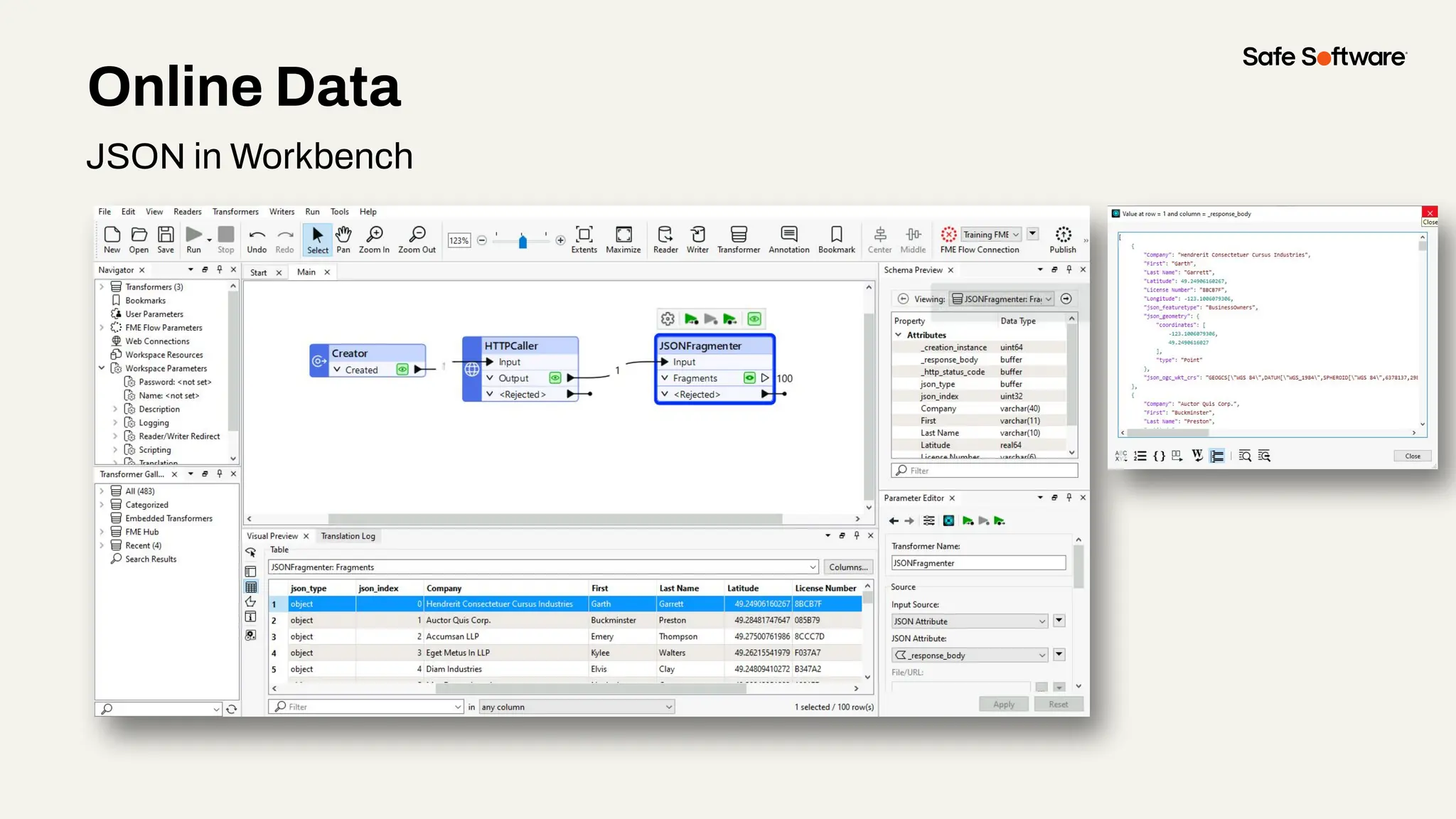Image resolution: width=1456 pixels, height=819 pixels.
Task: Click the Company column header
Action: point(505,589)
